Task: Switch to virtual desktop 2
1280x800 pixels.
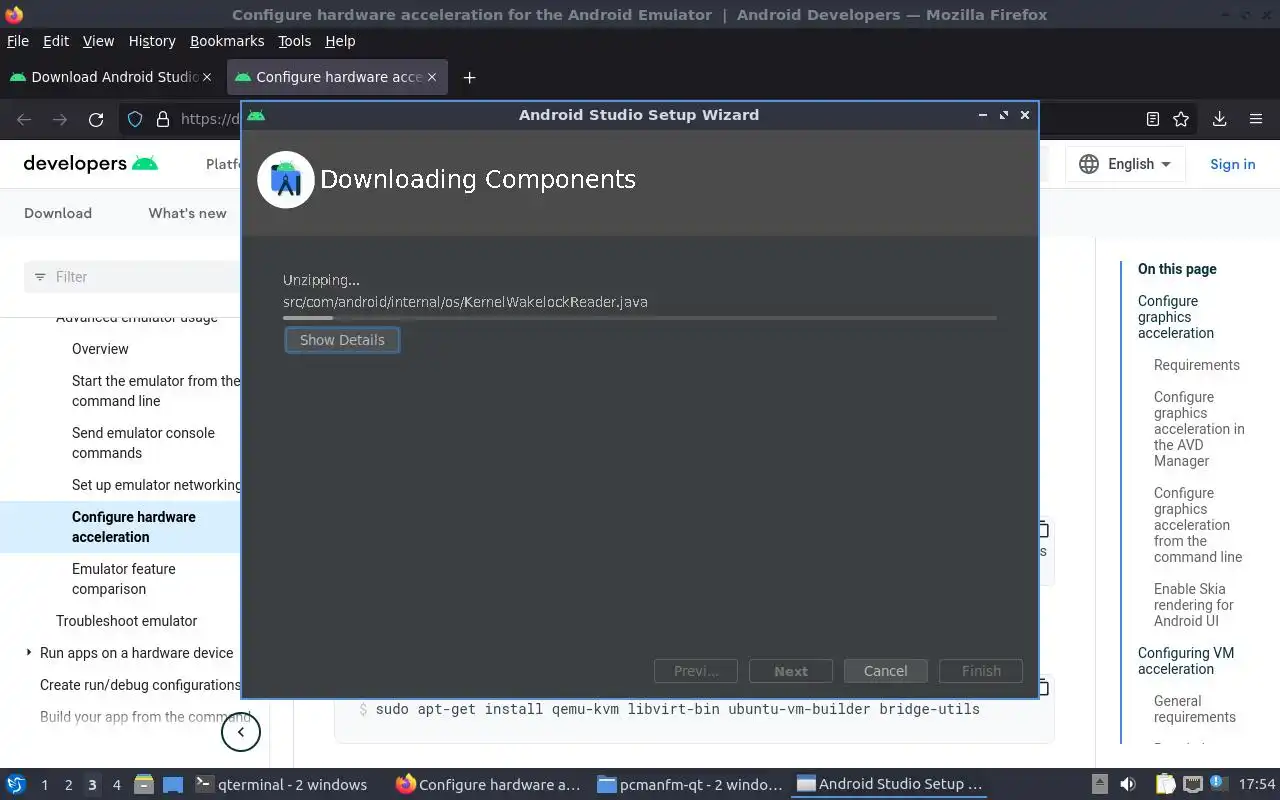Action: click(x=68, y=785)
